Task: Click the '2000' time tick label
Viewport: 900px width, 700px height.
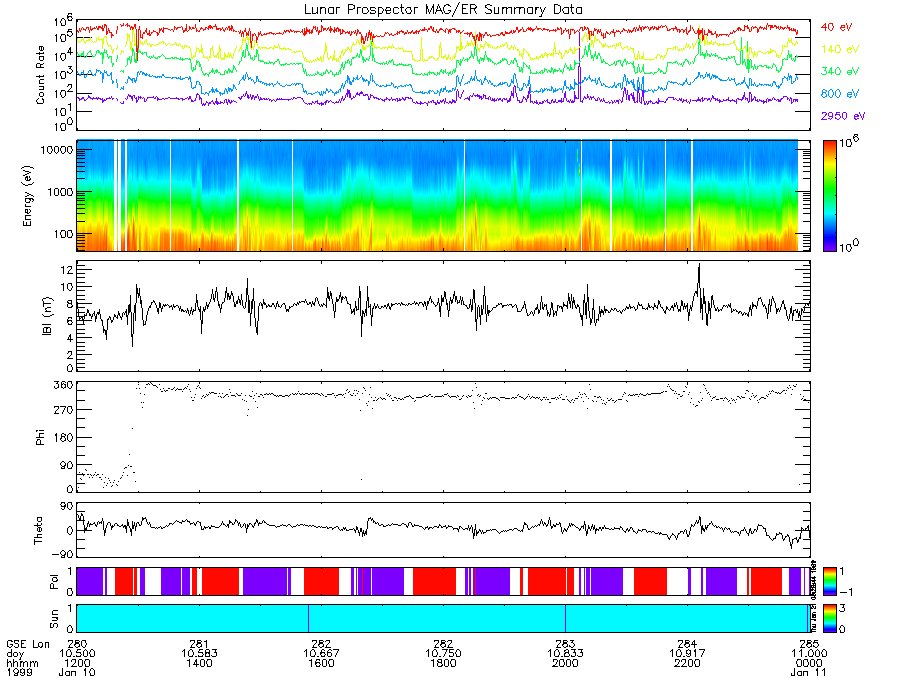Action: click(x=565, y=663)
